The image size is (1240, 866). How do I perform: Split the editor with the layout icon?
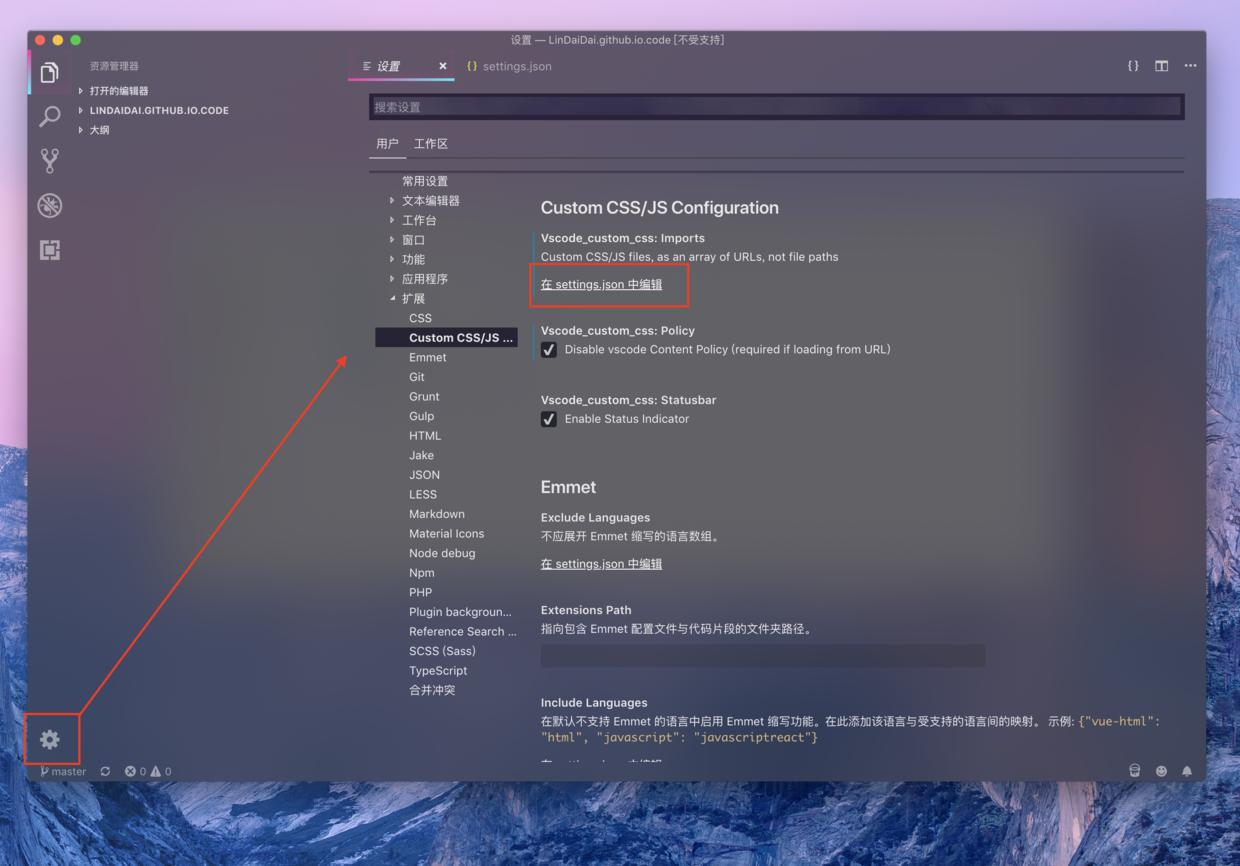pos(1161,66)
